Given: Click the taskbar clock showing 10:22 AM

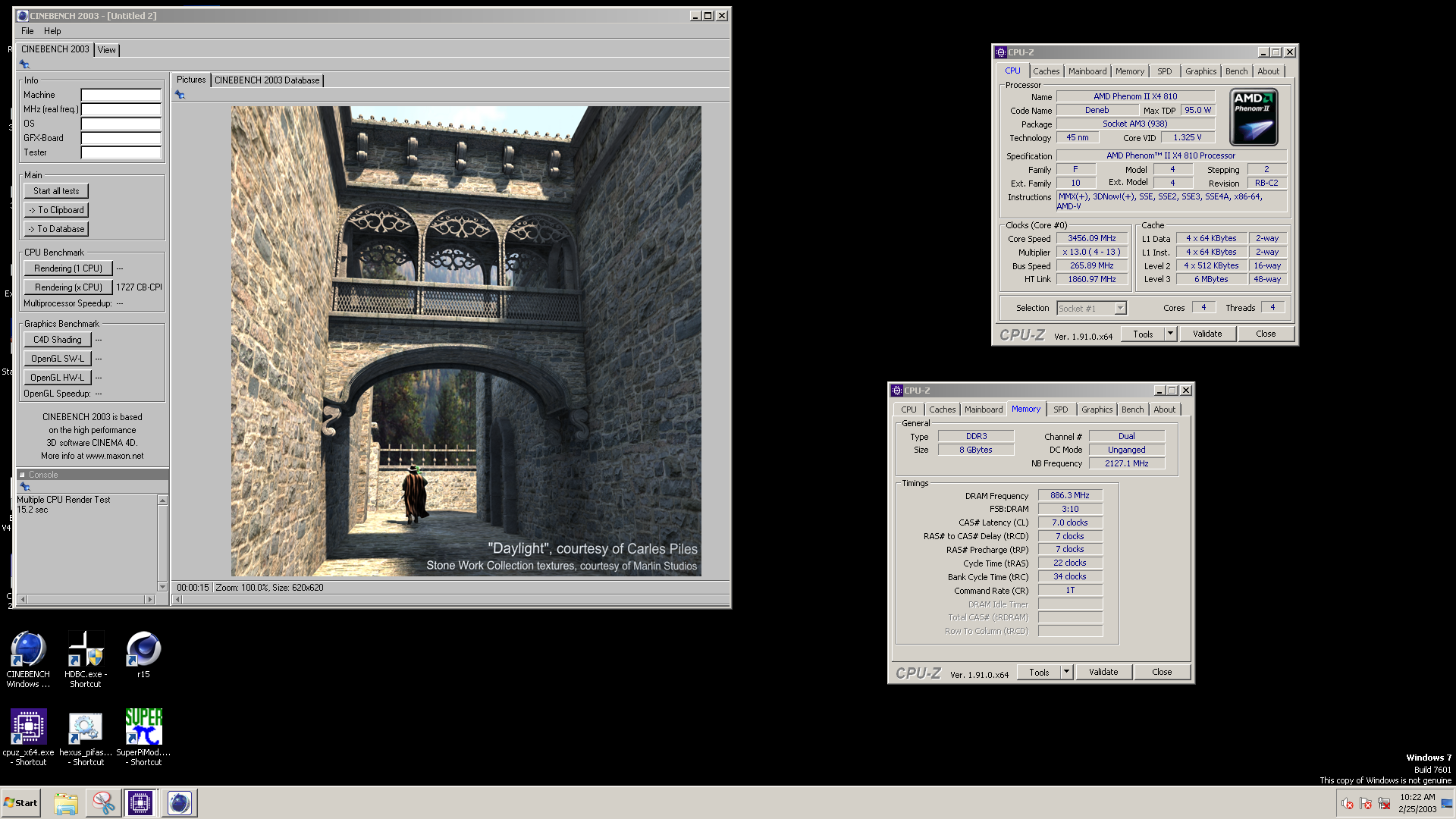Looking at the screenshot, I should (1417, 803).
